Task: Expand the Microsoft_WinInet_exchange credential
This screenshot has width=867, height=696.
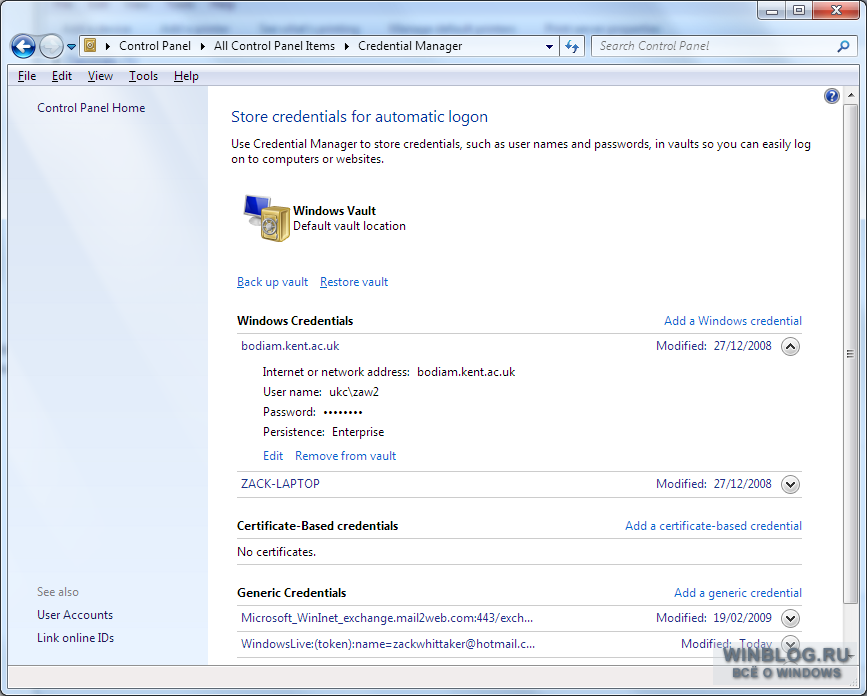Action: pos(790,619)
